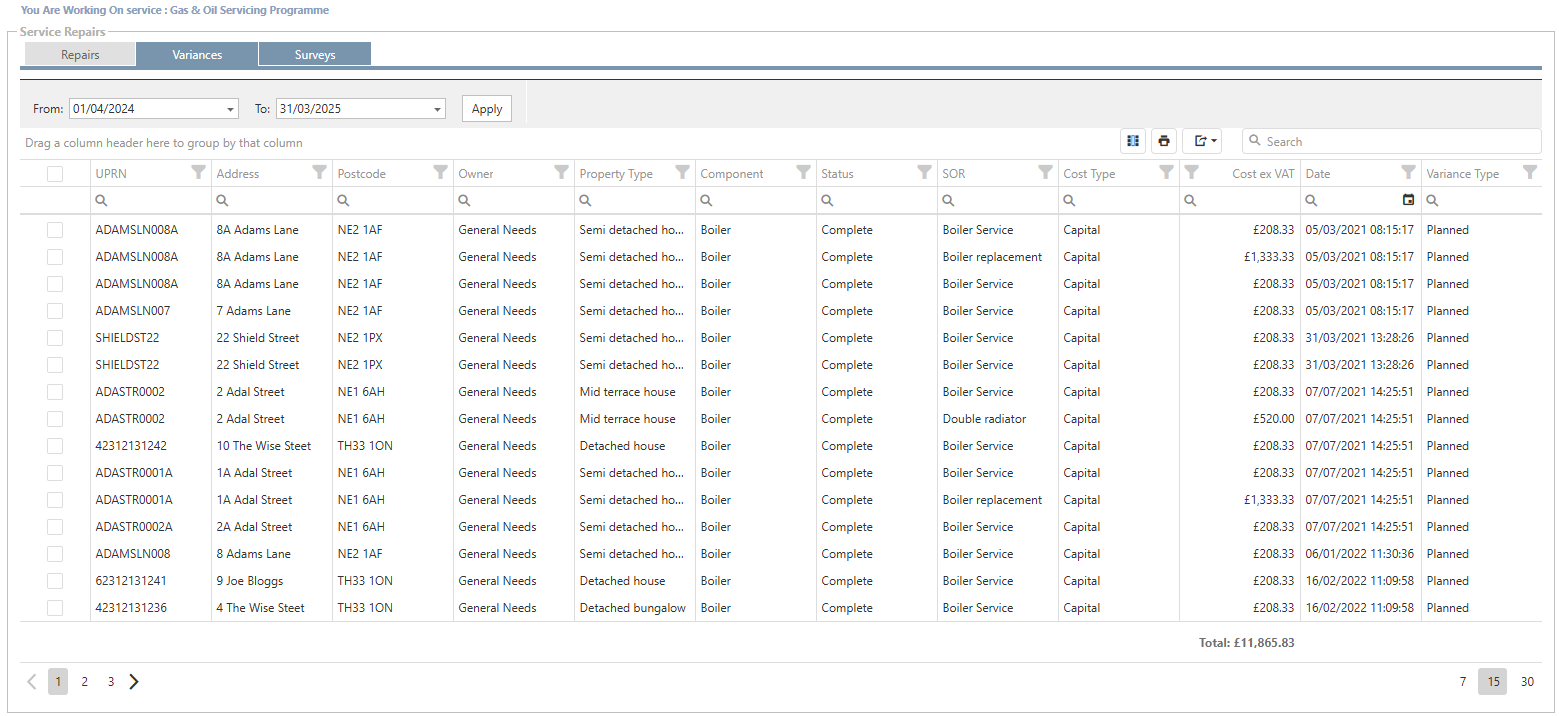Switch to the Surveys tab
Image resolution: width=1559 pixels, height=716 pixels.
[314, 55]
